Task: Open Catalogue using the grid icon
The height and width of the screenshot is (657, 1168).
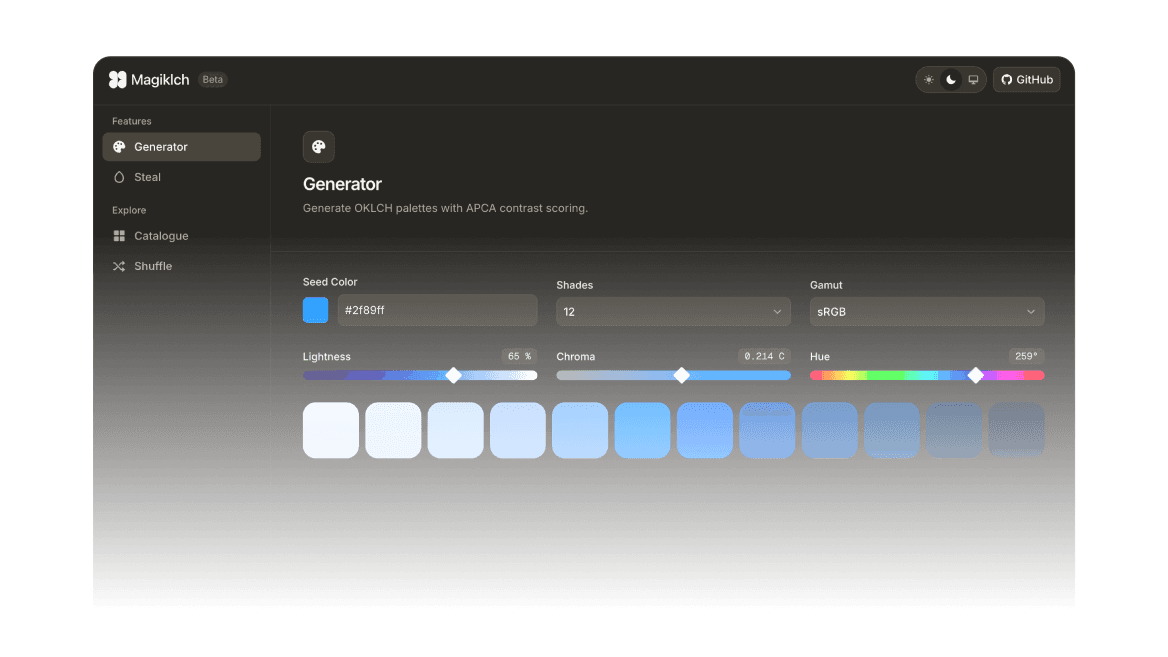Action: coord(121,236)
